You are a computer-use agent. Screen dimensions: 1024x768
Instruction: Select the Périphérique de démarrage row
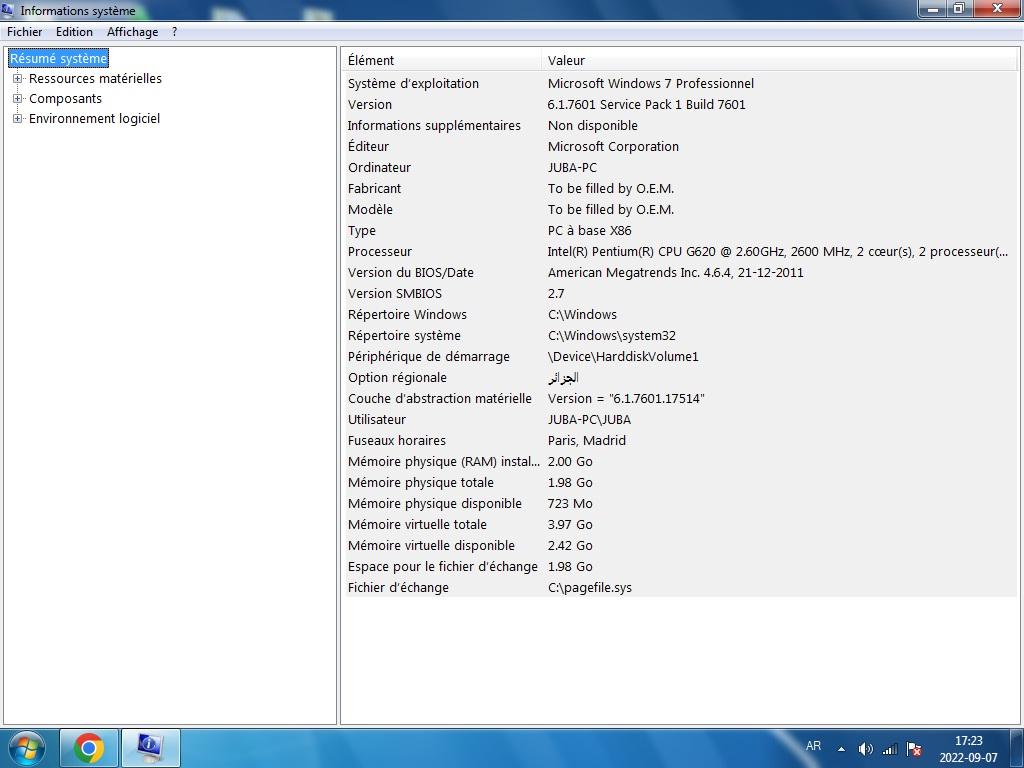[x=680, y=357]
